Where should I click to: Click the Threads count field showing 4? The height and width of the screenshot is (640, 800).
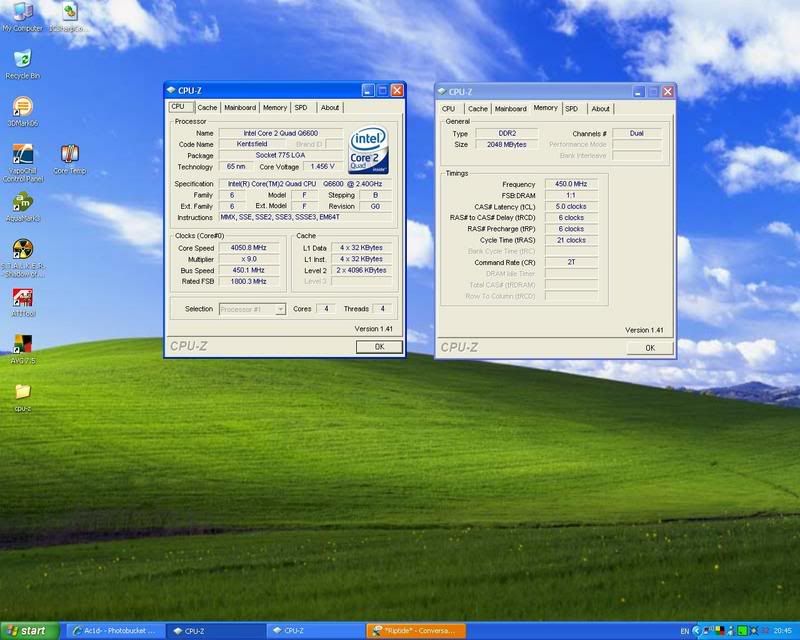pyautogui.click(x=382, y=309)
